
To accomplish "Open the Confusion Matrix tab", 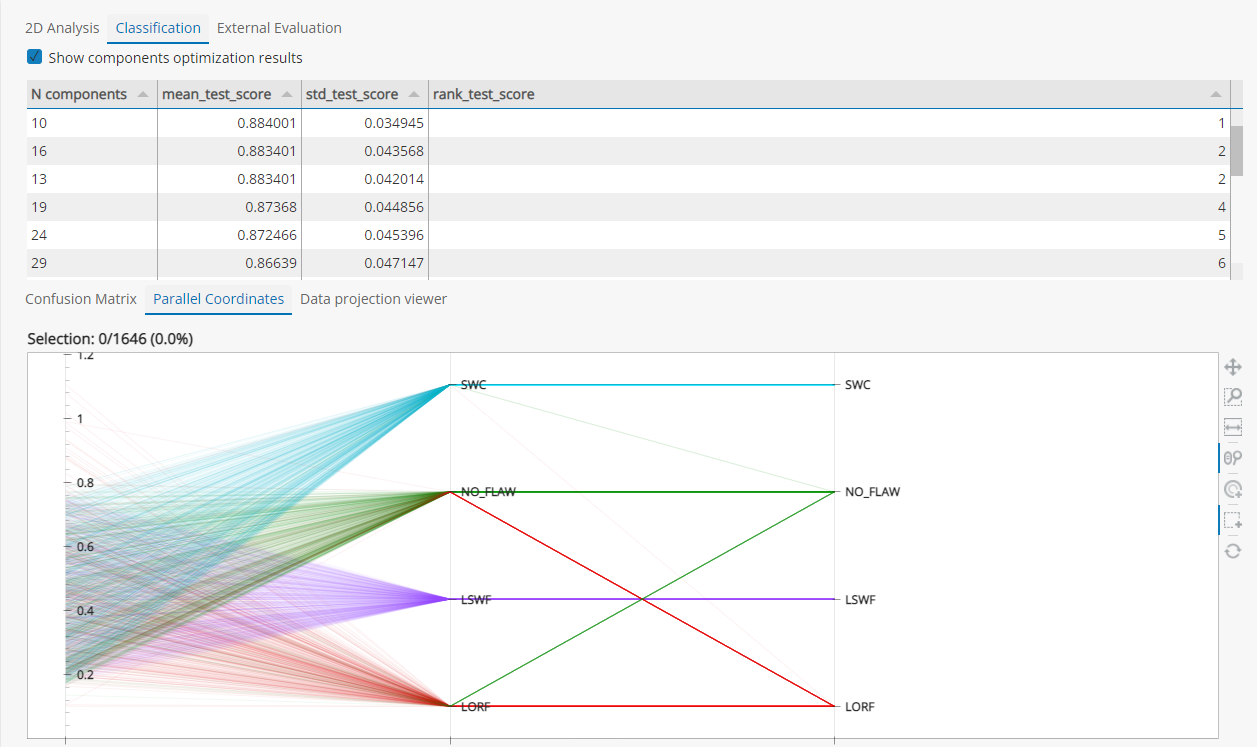I will coord(81,299).
